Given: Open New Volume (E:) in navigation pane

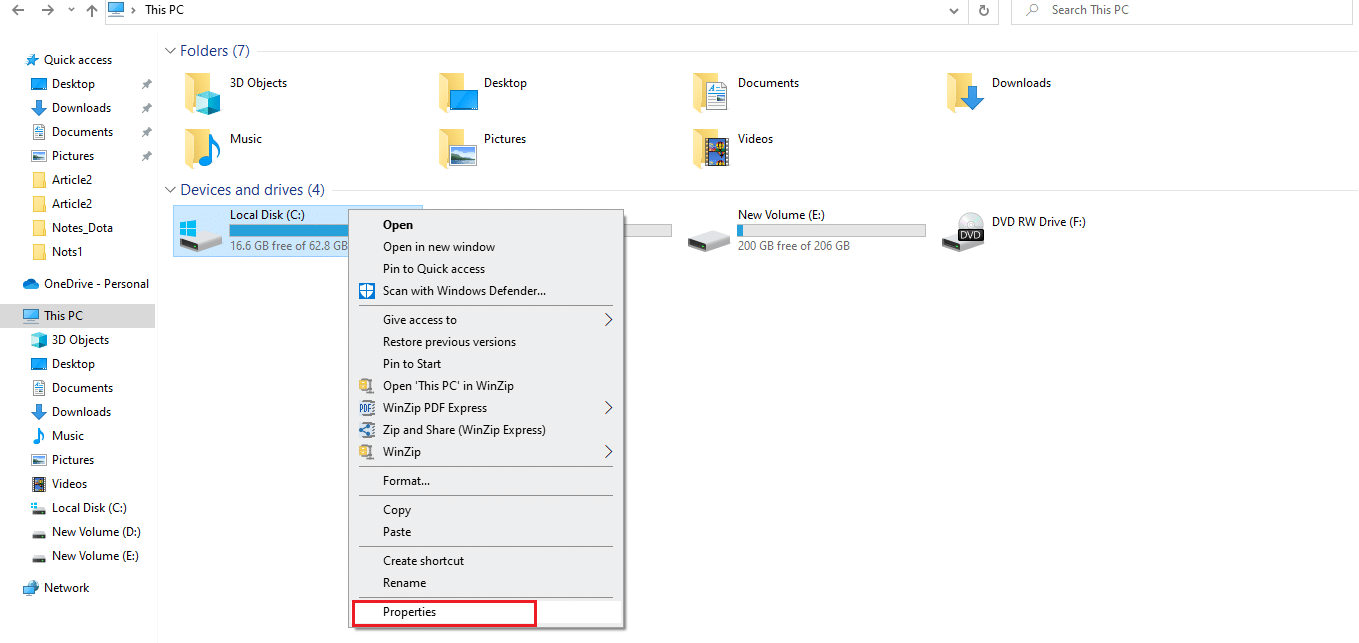Looking at the screenshot, I should (95, 556).
